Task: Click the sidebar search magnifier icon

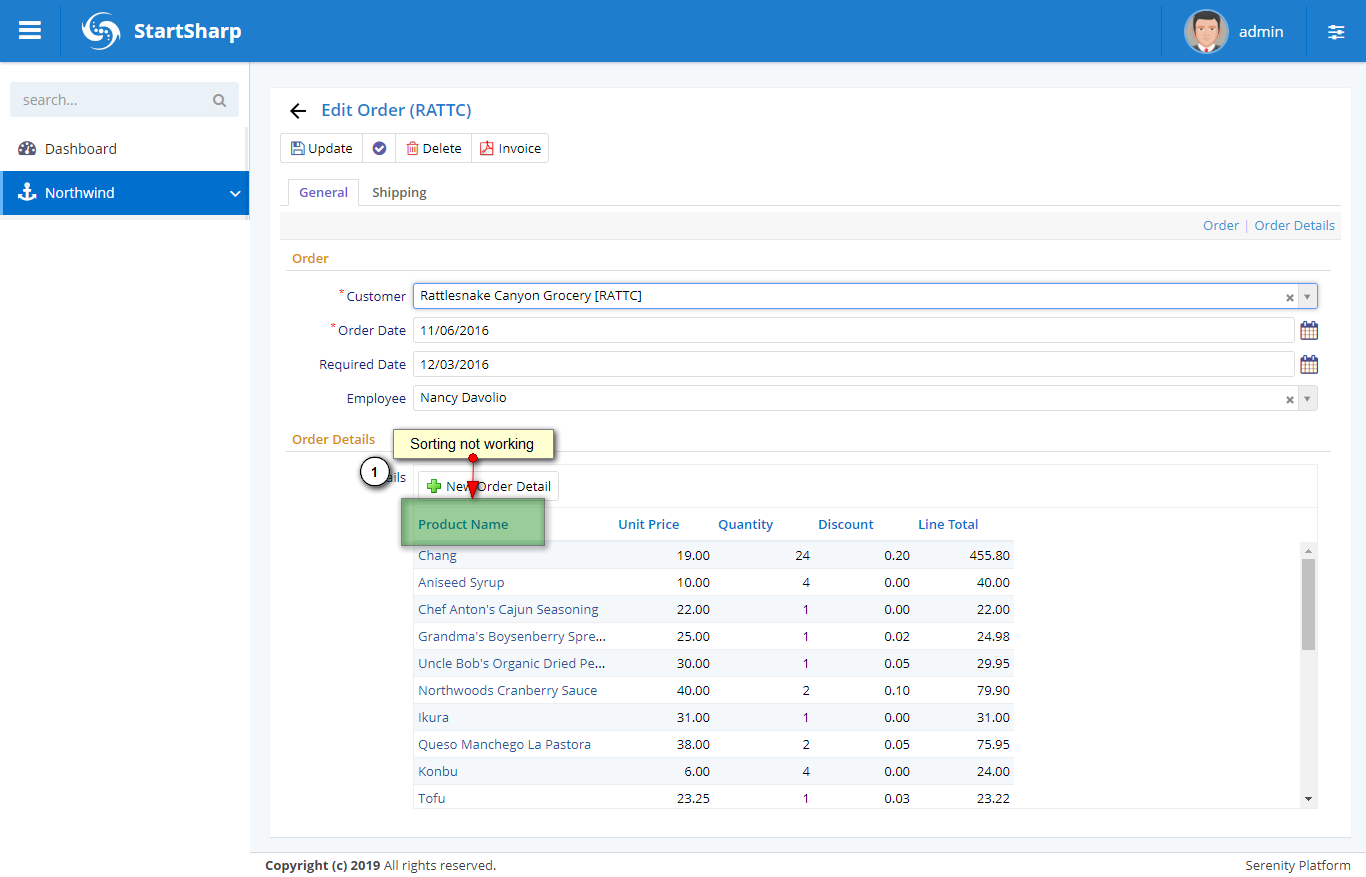Action: (220, 100)
